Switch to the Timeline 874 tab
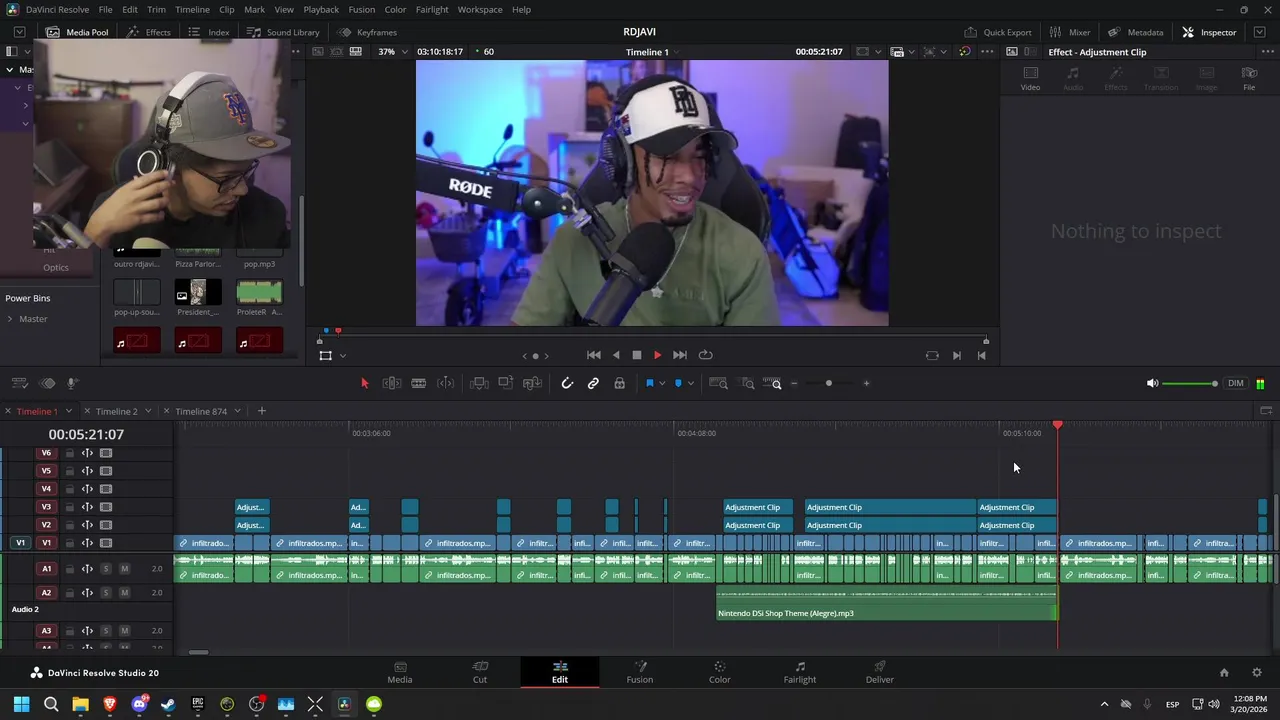1280x720 pixels. 201,411
